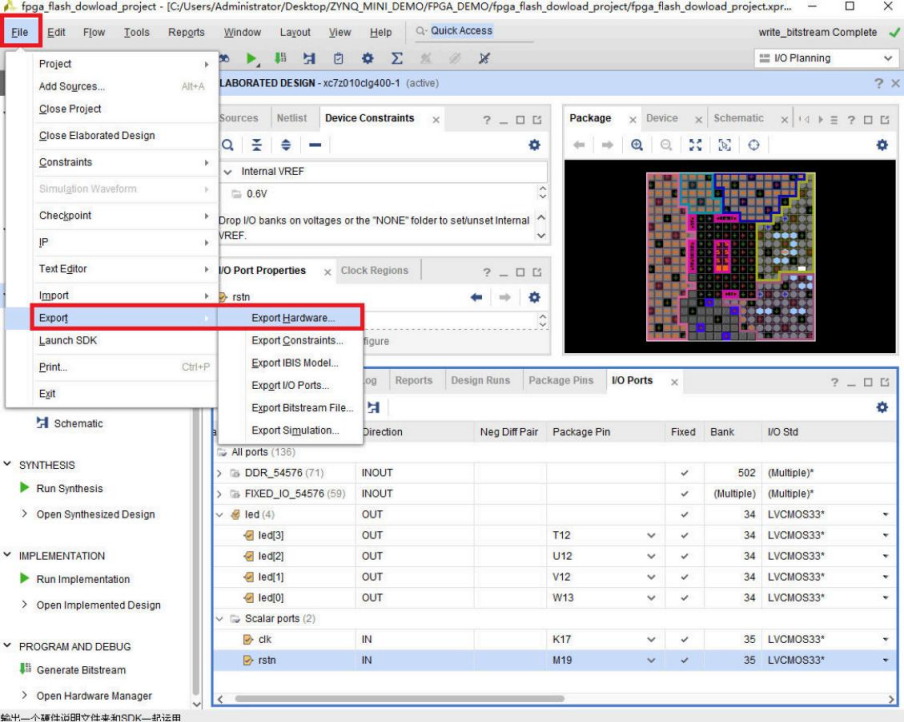The height and width of the screenshot is (722, 904).
Task: Click Run Implementation in Flow Navigator
Action: [83, 580]
